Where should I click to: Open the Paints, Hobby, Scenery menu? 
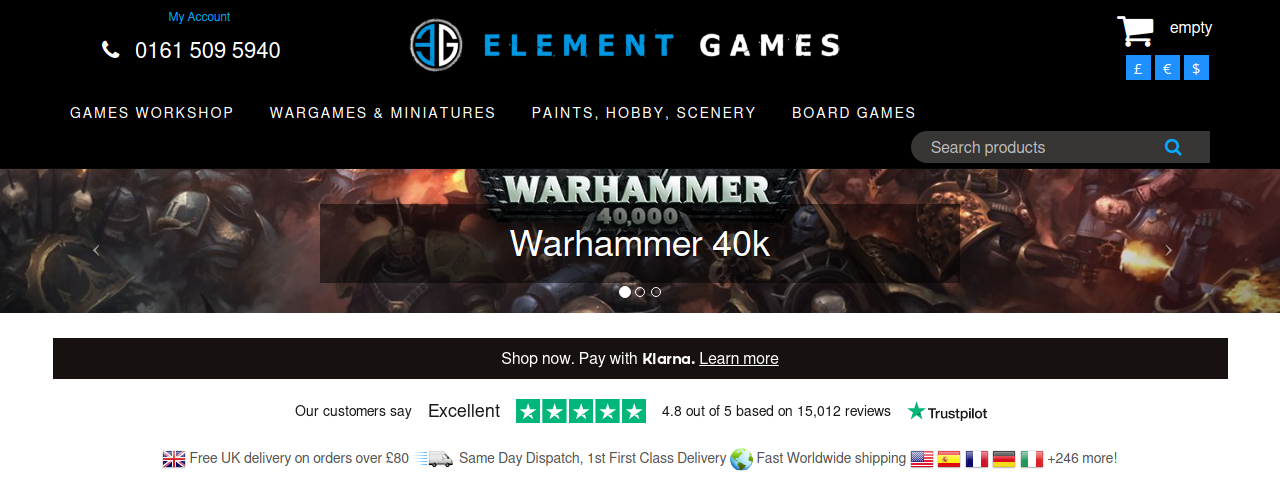click(644, 113)
